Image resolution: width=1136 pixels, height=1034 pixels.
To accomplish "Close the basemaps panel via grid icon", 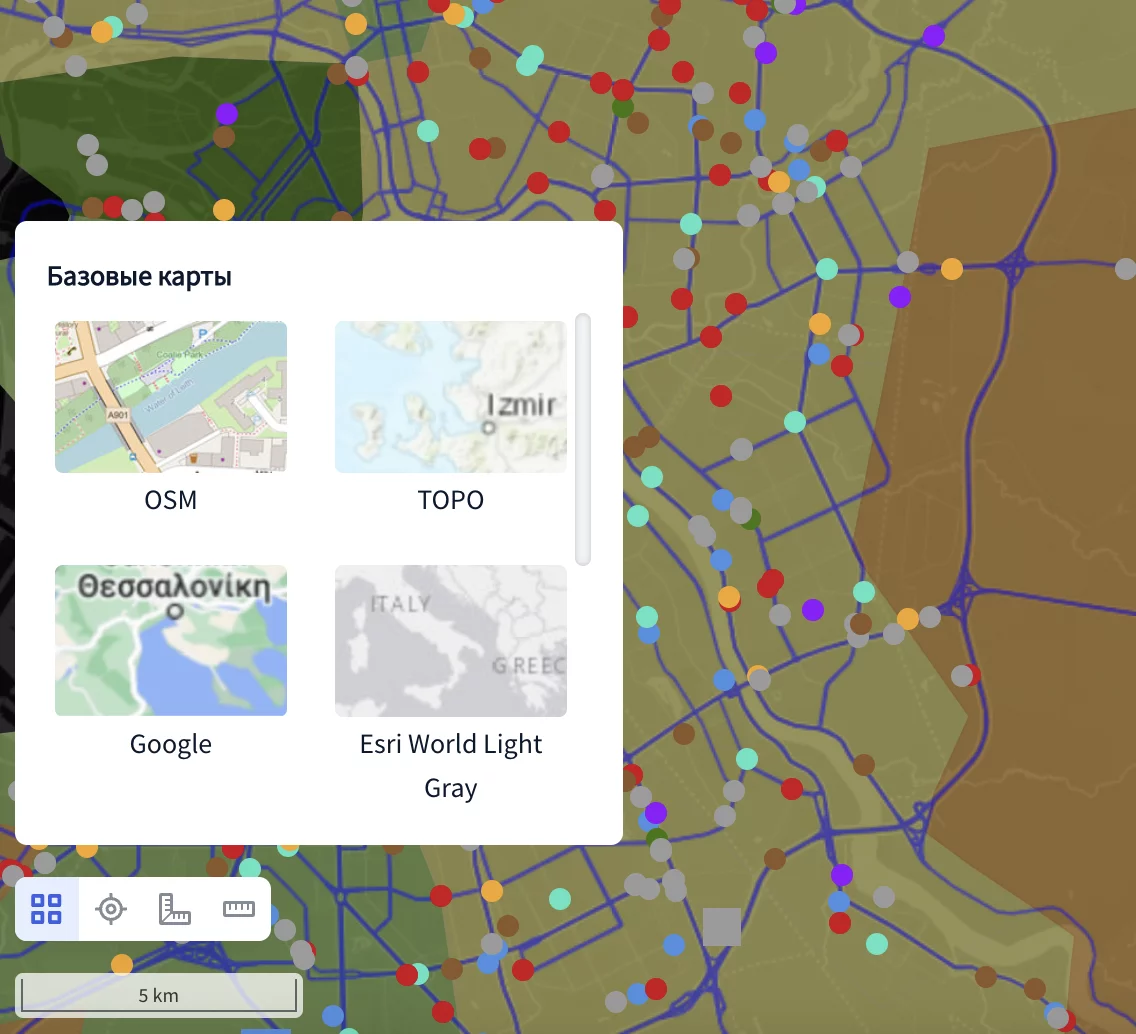I will 47,909.
